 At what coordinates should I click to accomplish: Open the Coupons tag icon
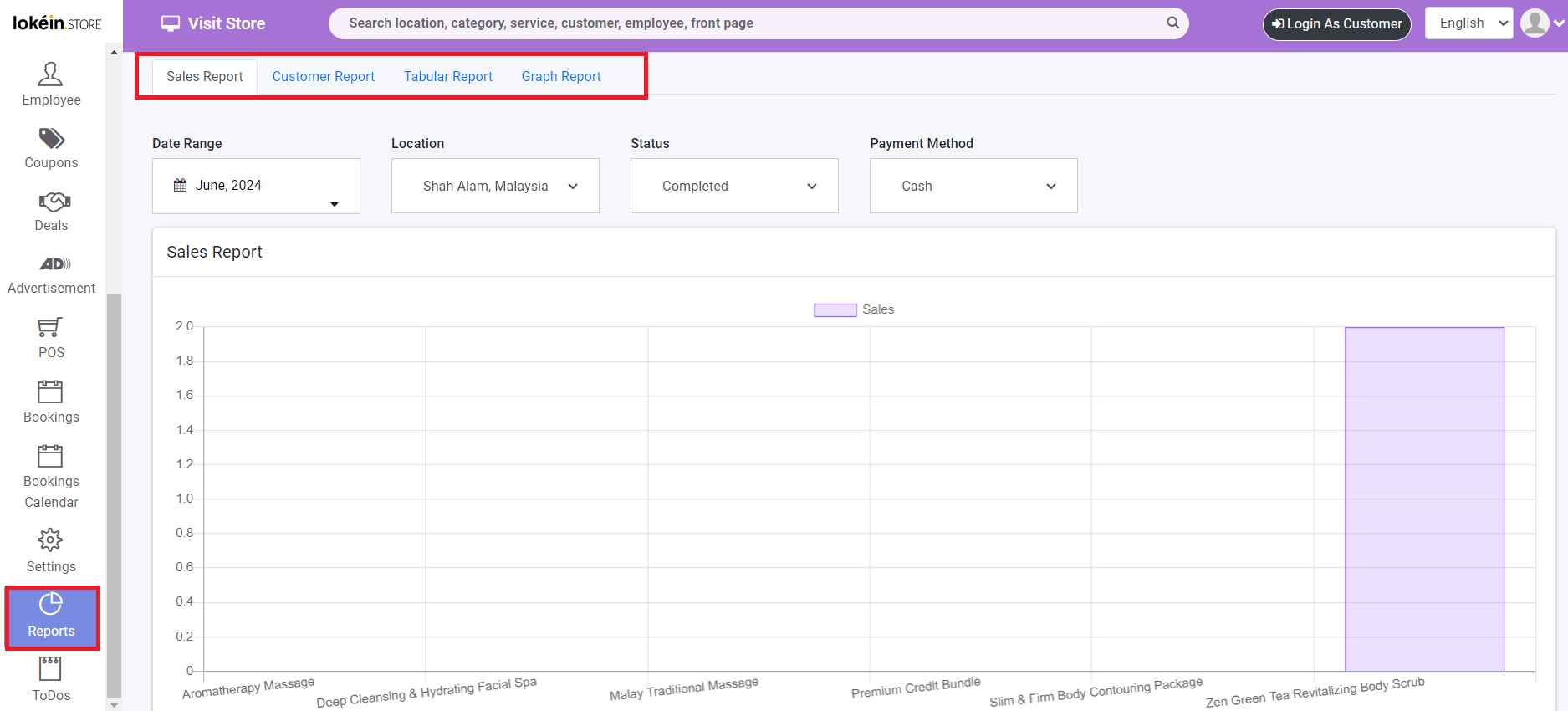click(51, 138)
